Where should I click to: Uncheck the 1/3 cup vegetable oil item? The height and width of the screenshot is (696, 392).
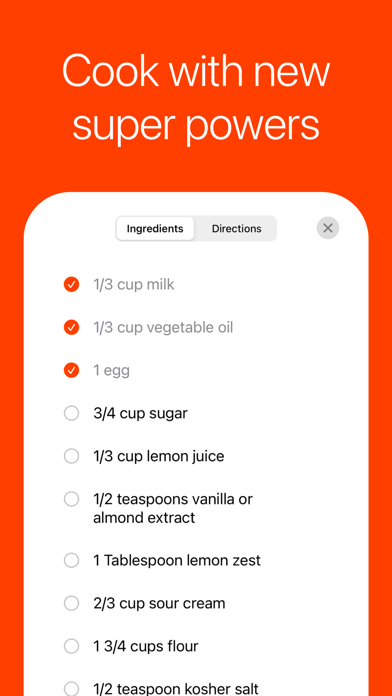(71, 327)
